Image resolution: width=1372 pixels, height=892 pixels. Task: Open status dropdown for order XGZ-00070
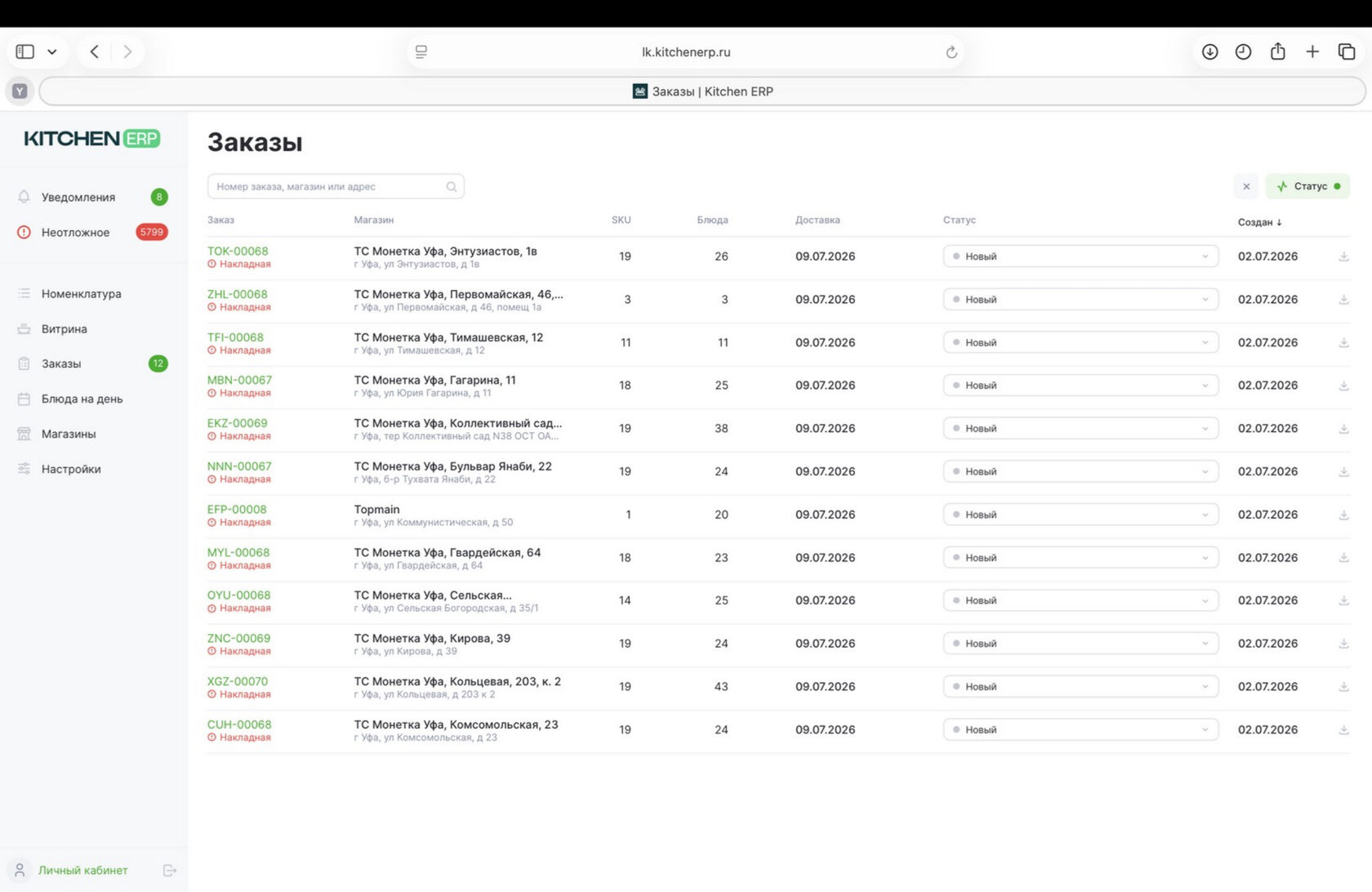pos(1080,687)
